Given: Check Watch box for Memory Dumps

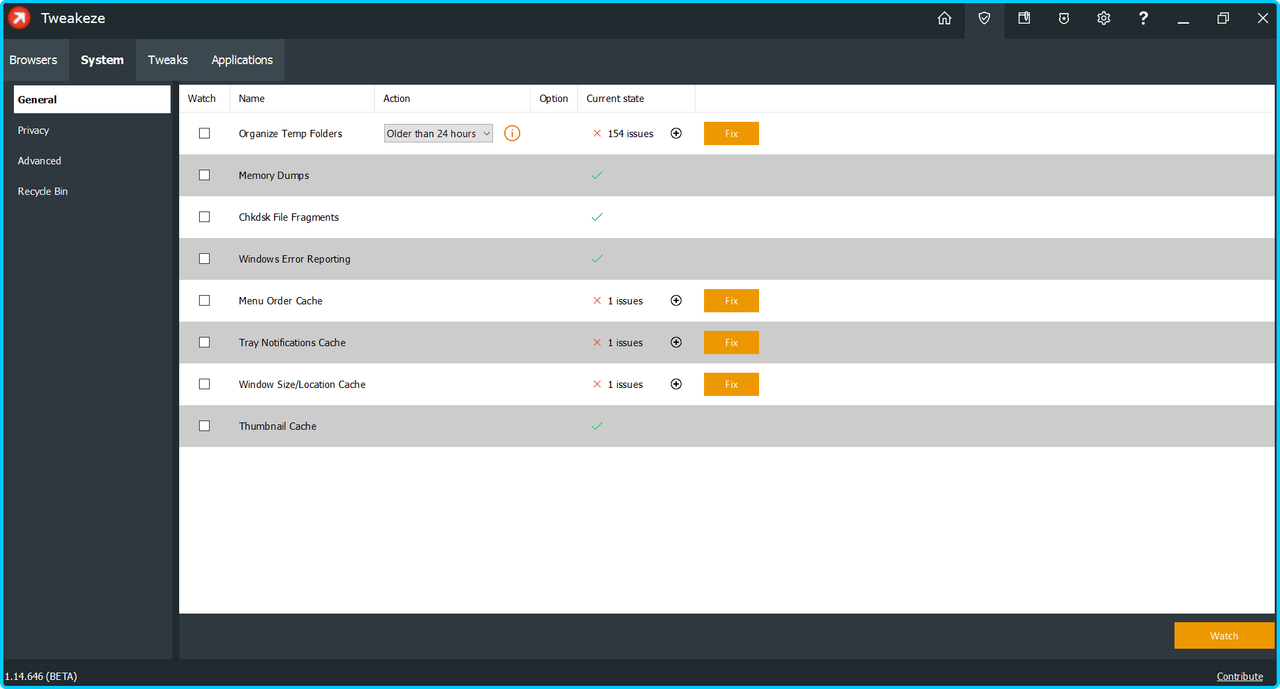Looking at the screenshot, I should pos(205,175).
